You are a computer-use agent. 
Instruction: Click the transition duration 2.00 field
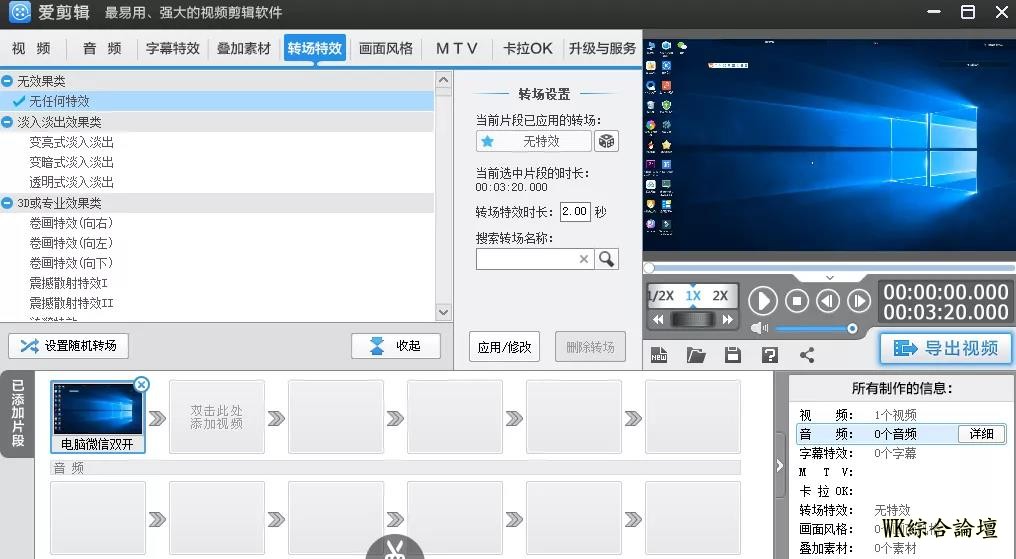[575, 211]
